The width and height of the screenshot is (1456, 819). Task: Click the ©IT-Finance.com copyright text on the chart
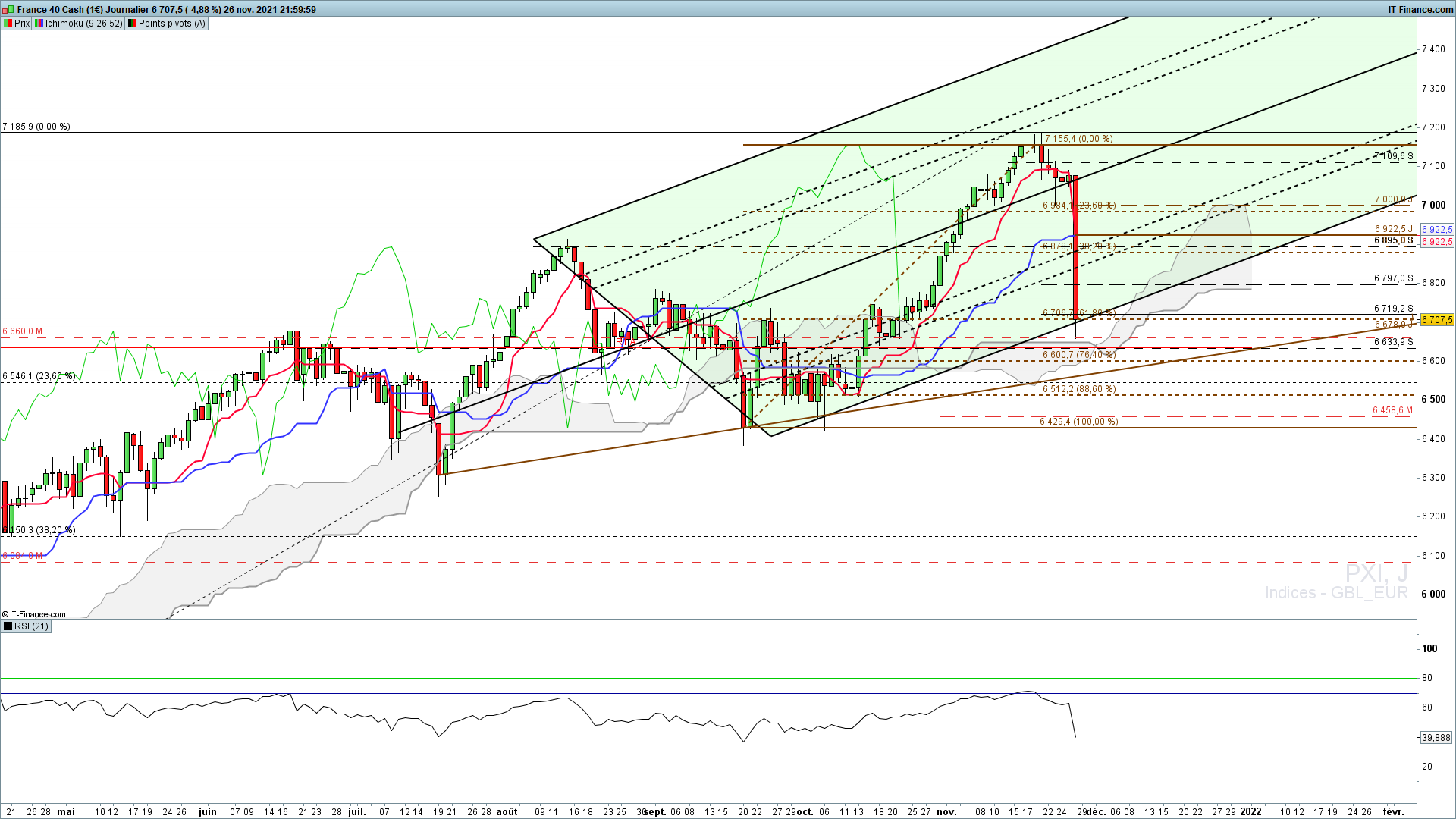[34, 614]
